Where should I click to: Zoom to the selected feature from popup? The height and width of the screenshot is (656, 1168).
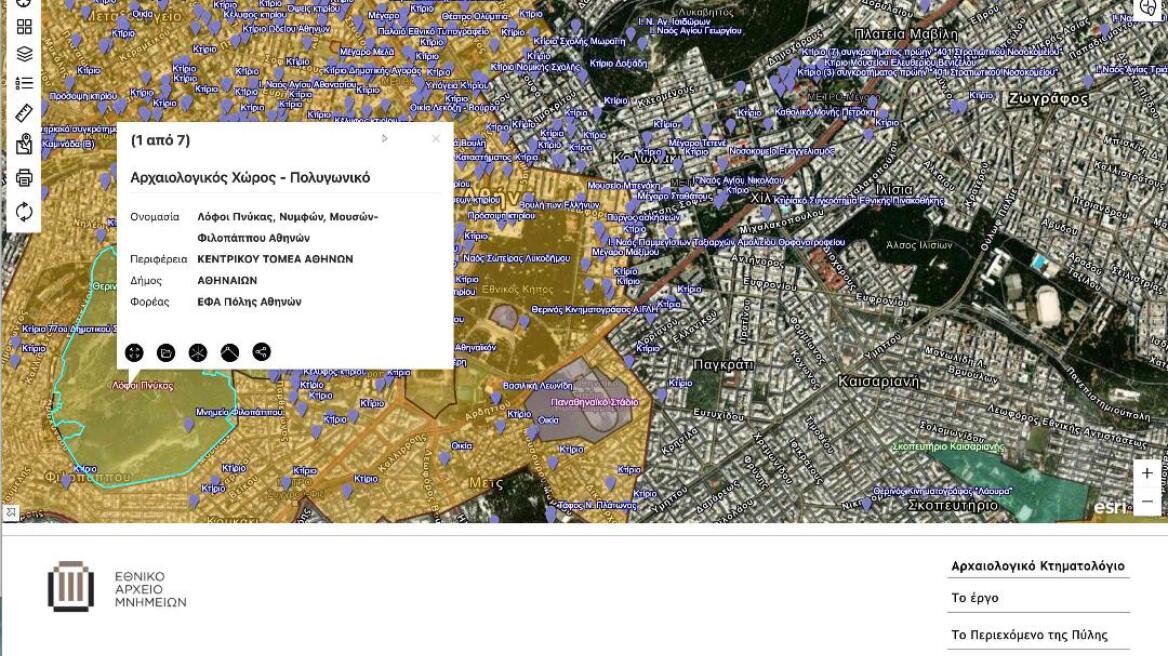coord(134,352)
